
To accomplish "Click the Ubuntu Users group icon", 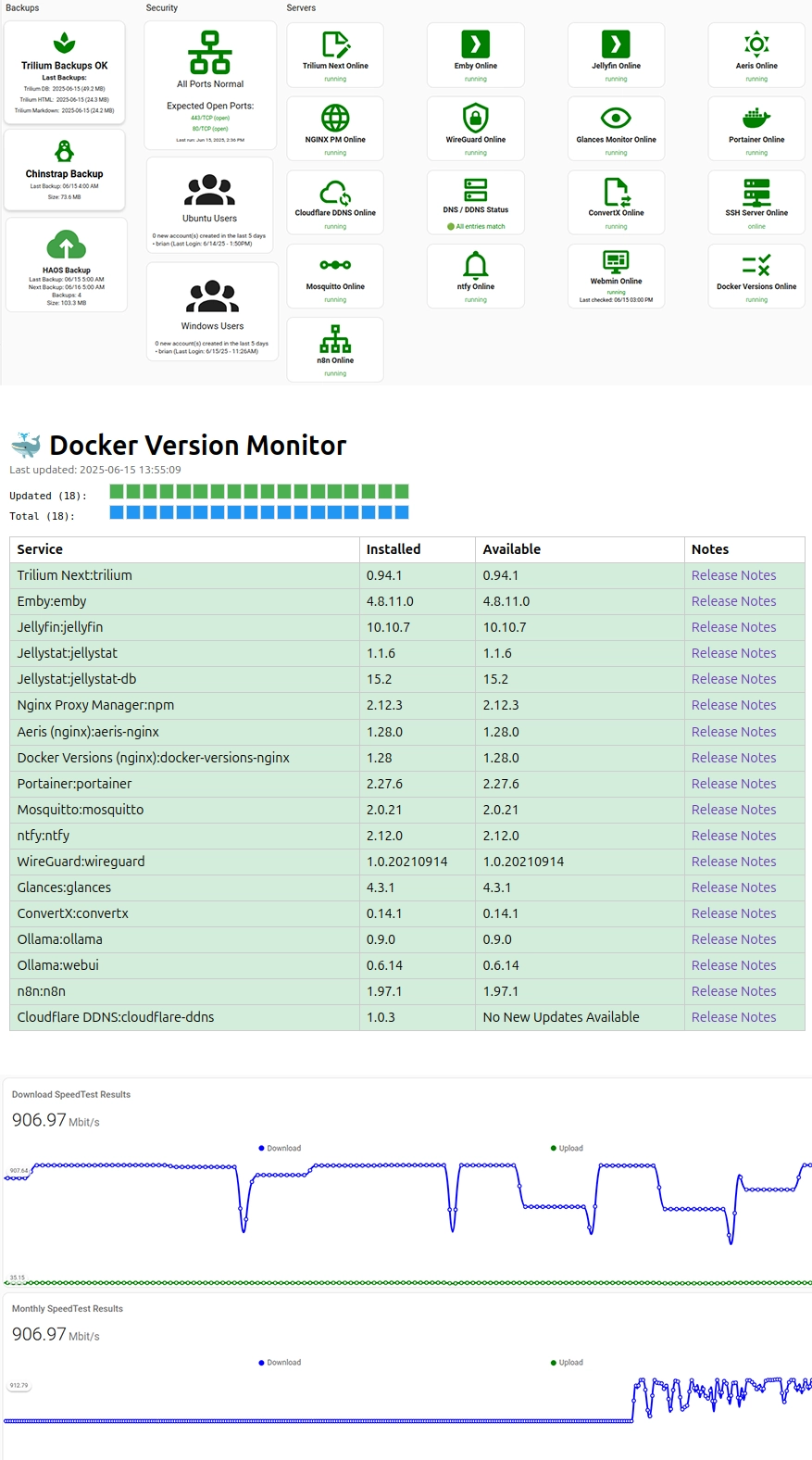I will [x=210, y=190].
